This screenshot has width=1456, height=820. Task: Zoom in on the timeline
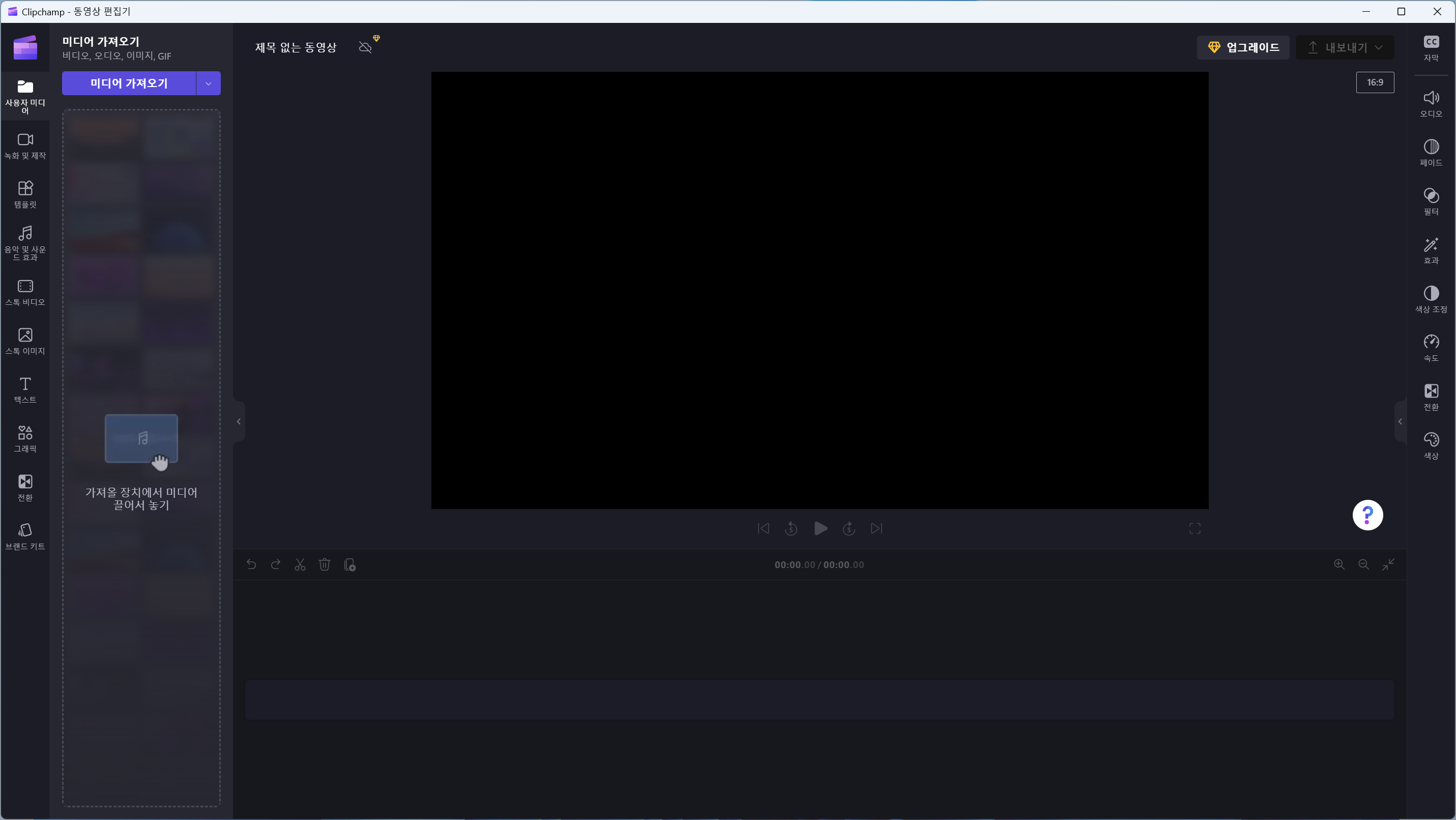coord(1339,564)
